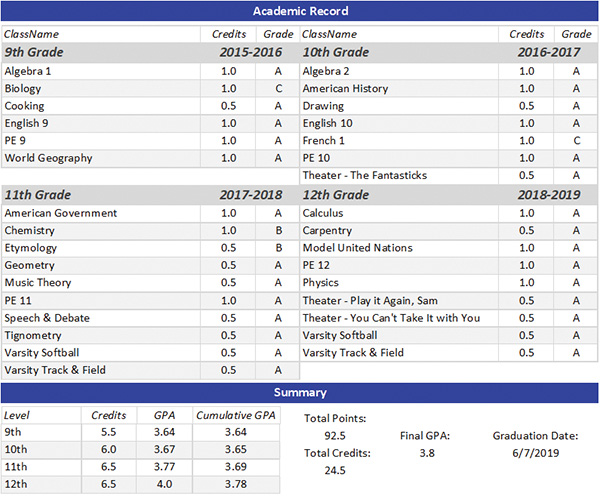Image resolution: width=600 pixels, height=496 pixels.
Task: Select 11th grade Varsity Softball entry
Action: (42, 352)
